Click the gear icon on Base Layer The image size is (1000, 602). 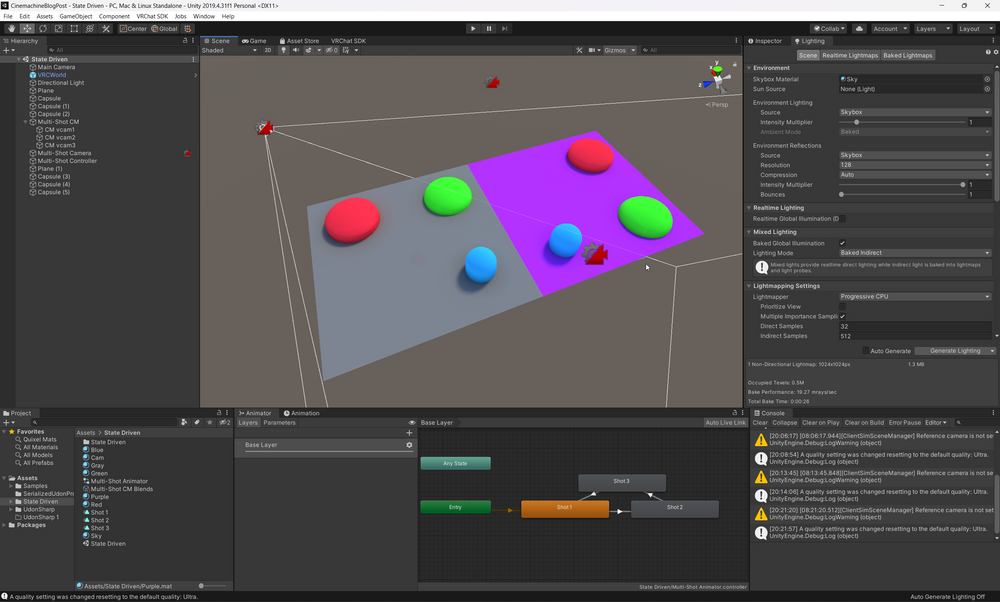[x=409, y=445]
